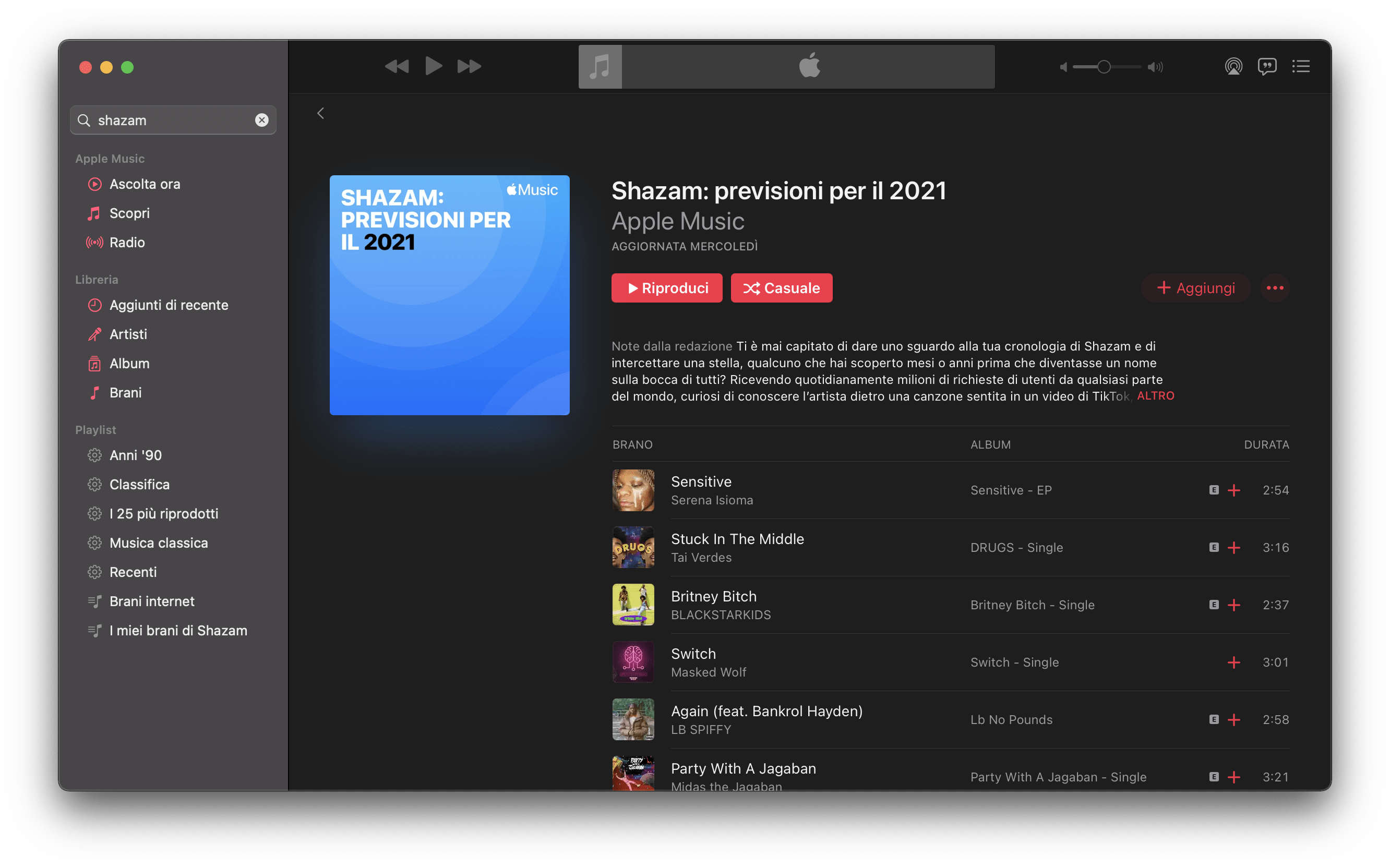Go to the previous track with the rewind button
This screenshot has width=1390, height=868.
397,67
